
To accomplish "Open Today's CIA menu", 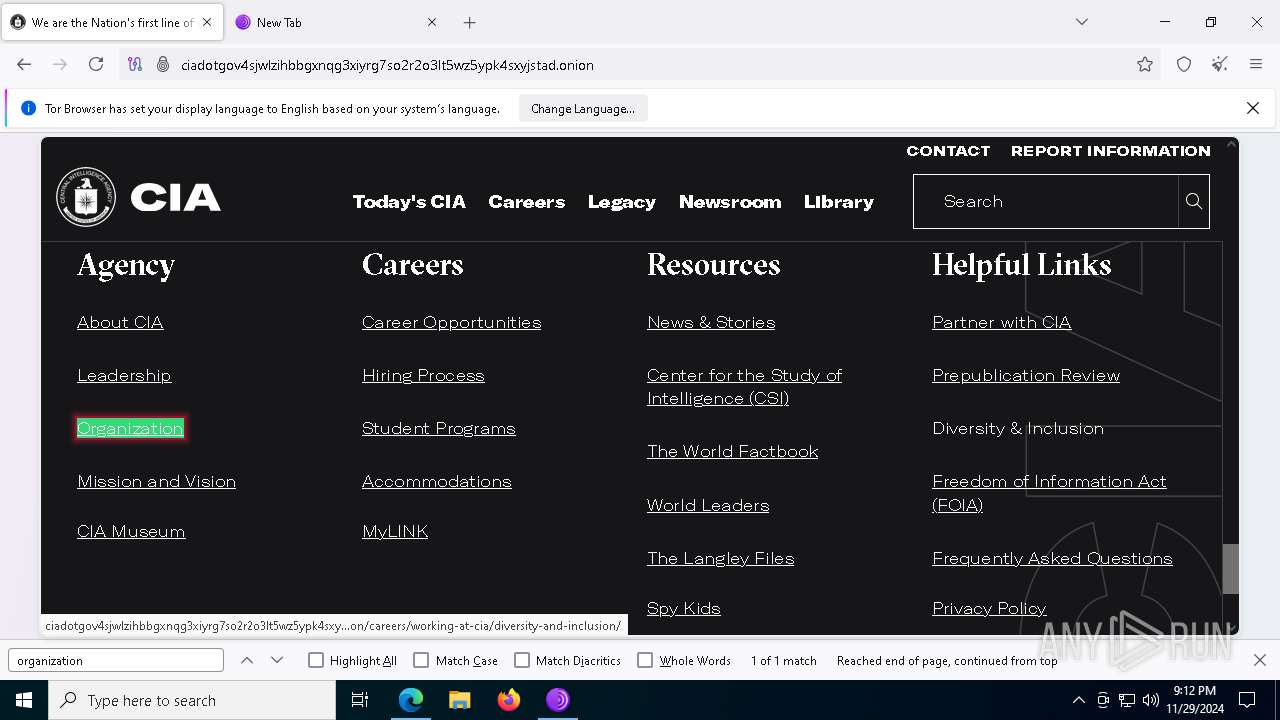I will pyautogui.click(x=409, y=202).
